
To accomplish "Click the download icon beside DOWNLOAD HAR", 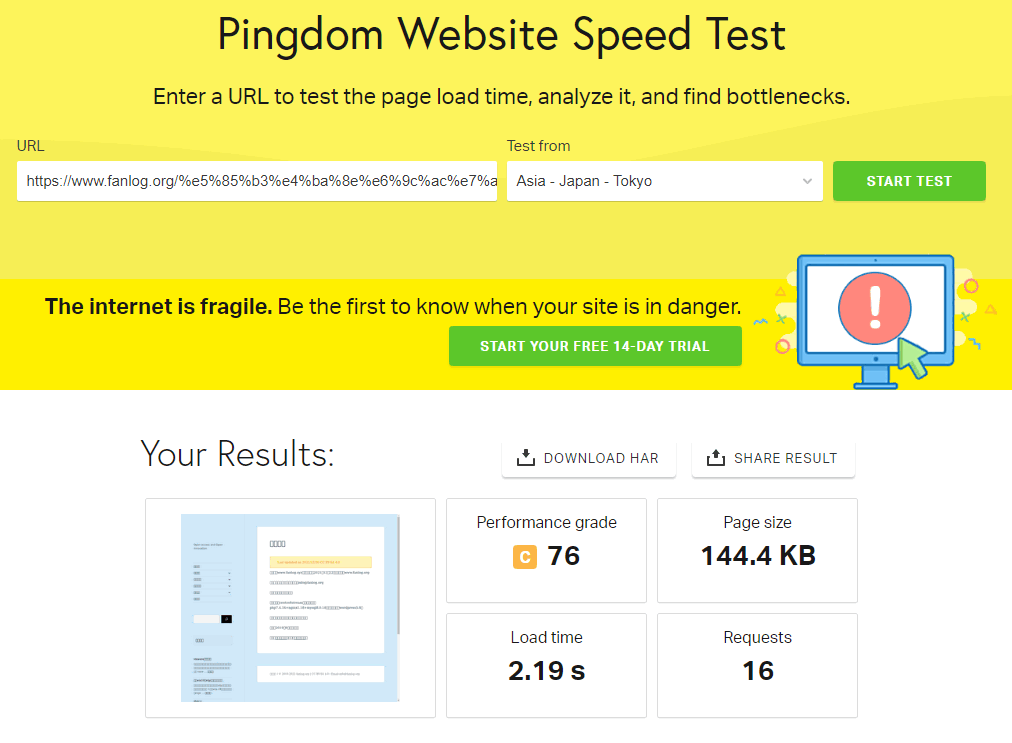I will pyautogui.click(x=525, y=458).
